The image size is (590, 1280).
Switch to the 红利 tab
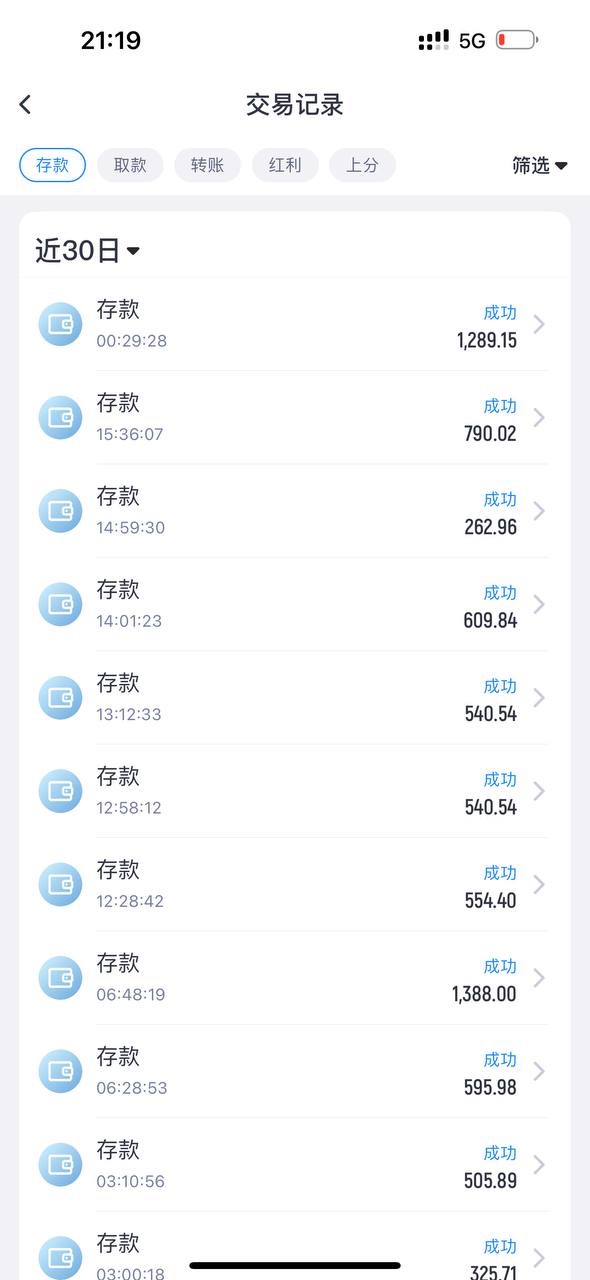click(x=285, y=165)
